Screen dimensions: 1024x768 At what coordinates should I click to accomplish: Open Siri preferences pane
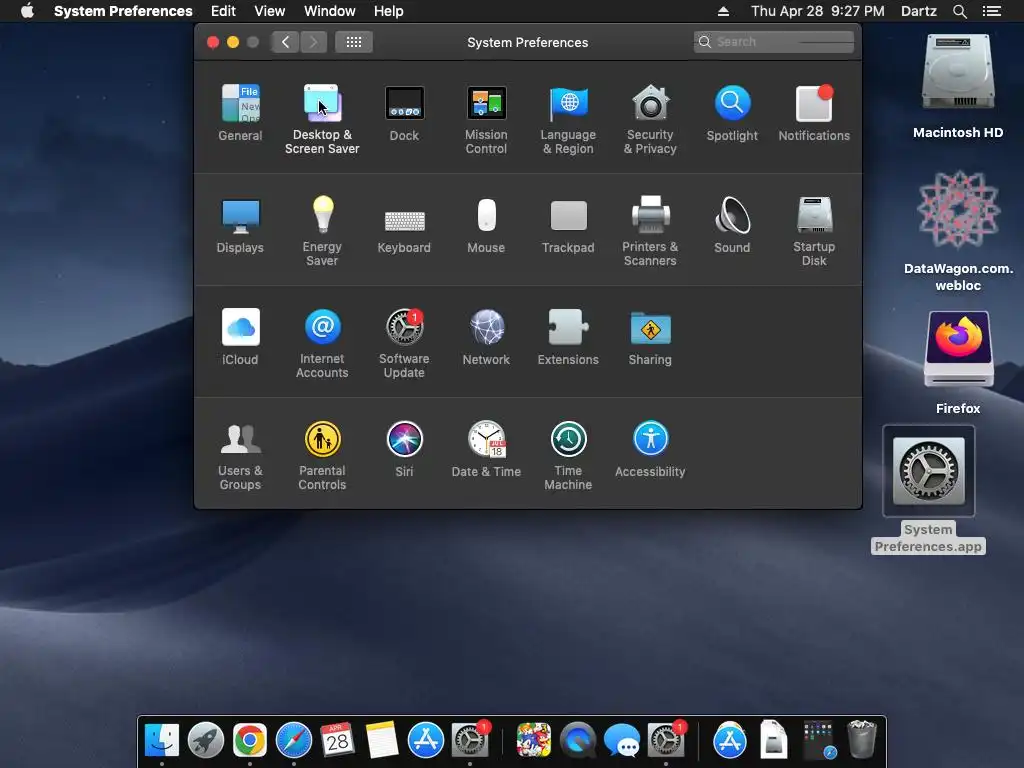point(404,449)
